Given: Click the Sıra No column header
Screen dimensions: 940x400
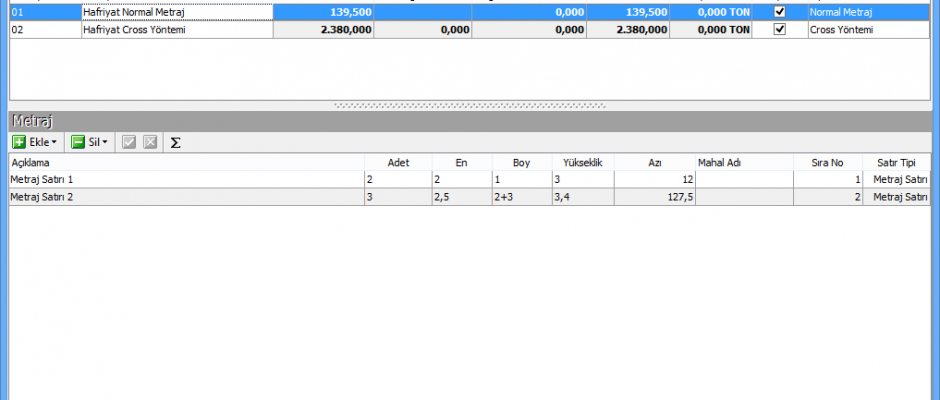Looking at the screenshot, I should [x=827, y=162].
